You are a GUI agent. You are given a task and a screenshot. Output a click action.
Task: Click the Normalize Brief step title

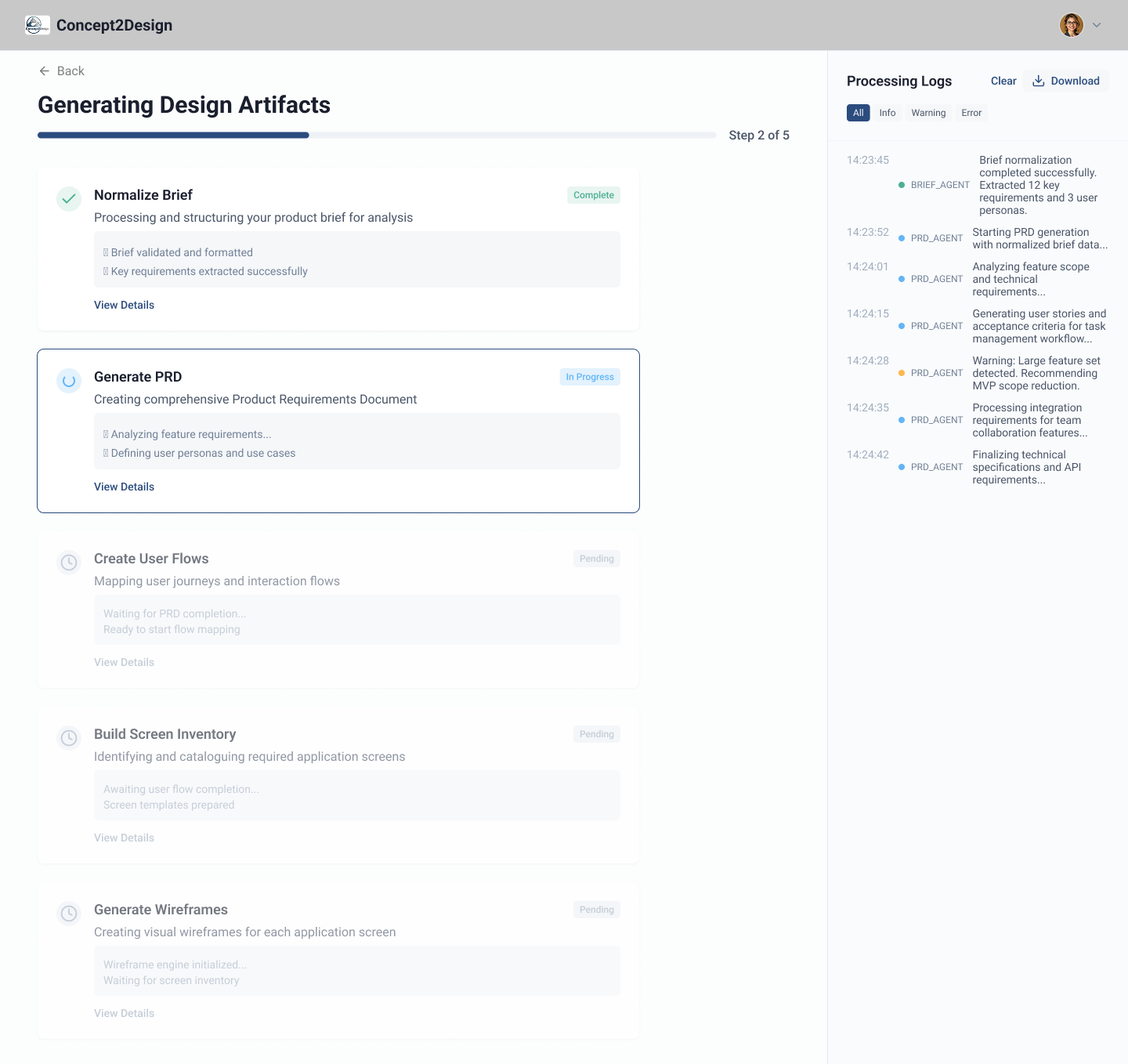(x=143, y=195)
